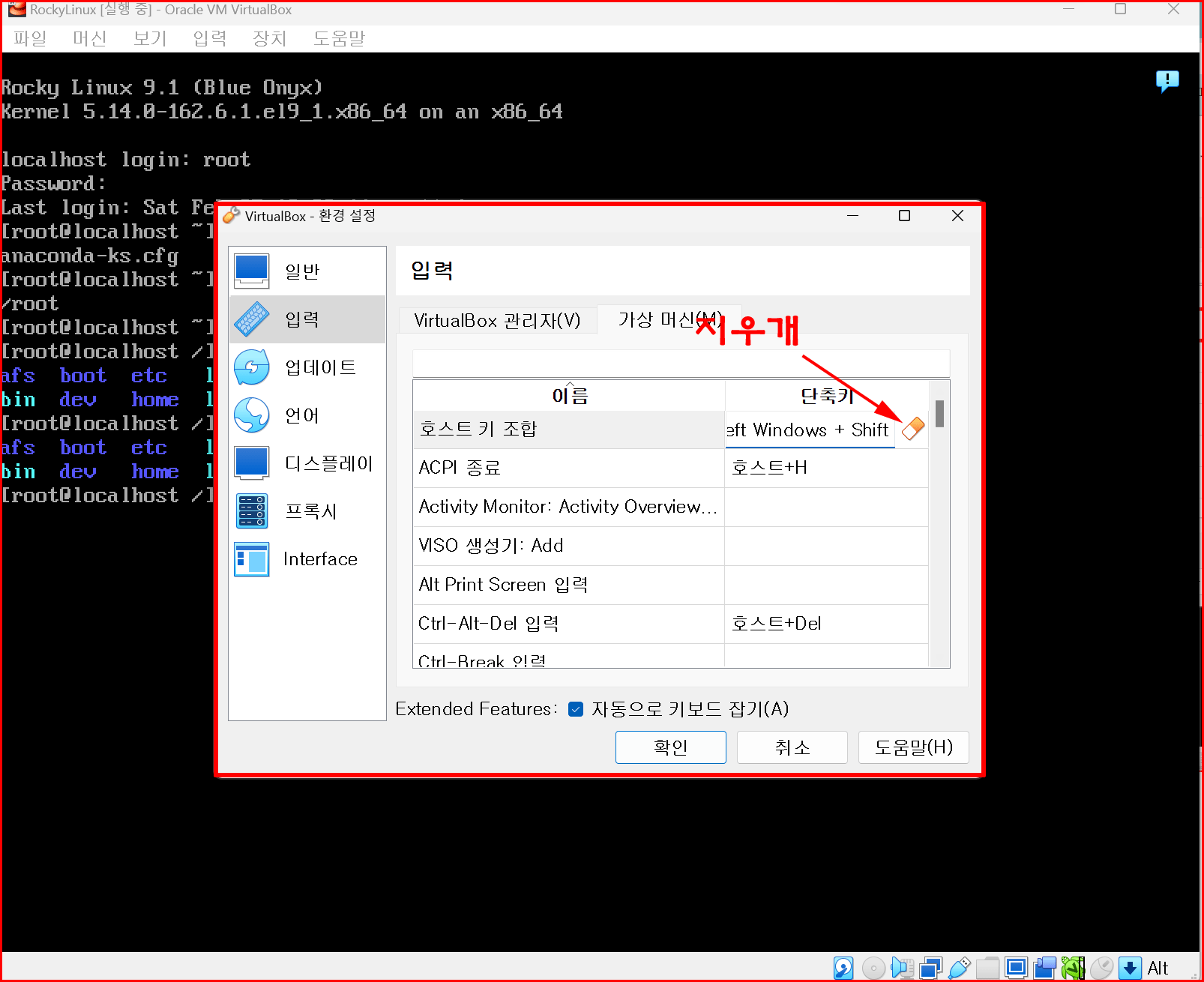The width and height of the screenshot is (1204, 982).
Task: Close the VirtualBox 환경 설정 dialog
Action: [x=957, y=216]
